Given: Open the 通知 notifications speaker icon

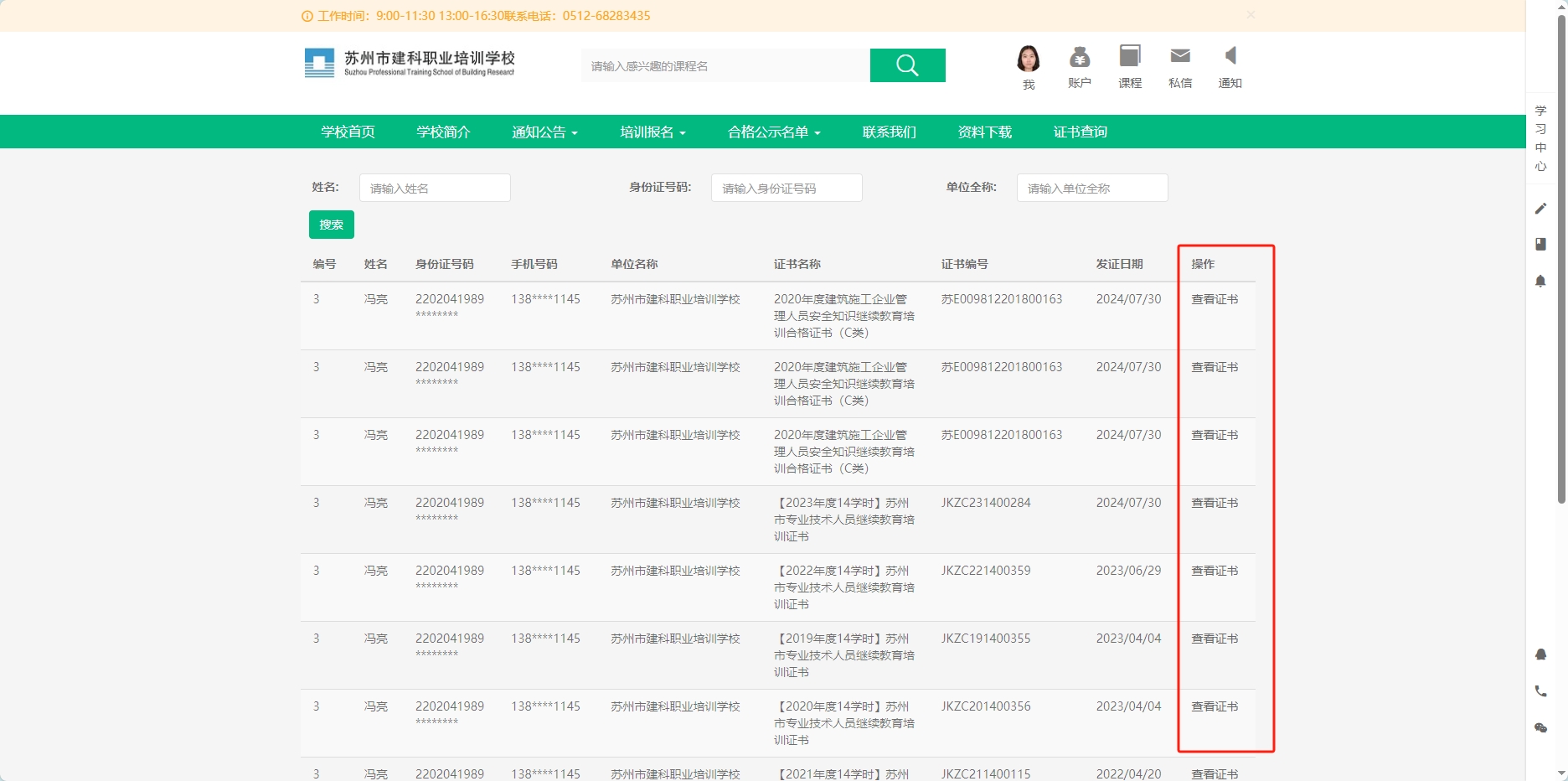Looking at the screenshot, I should [x=1230, y=67].
